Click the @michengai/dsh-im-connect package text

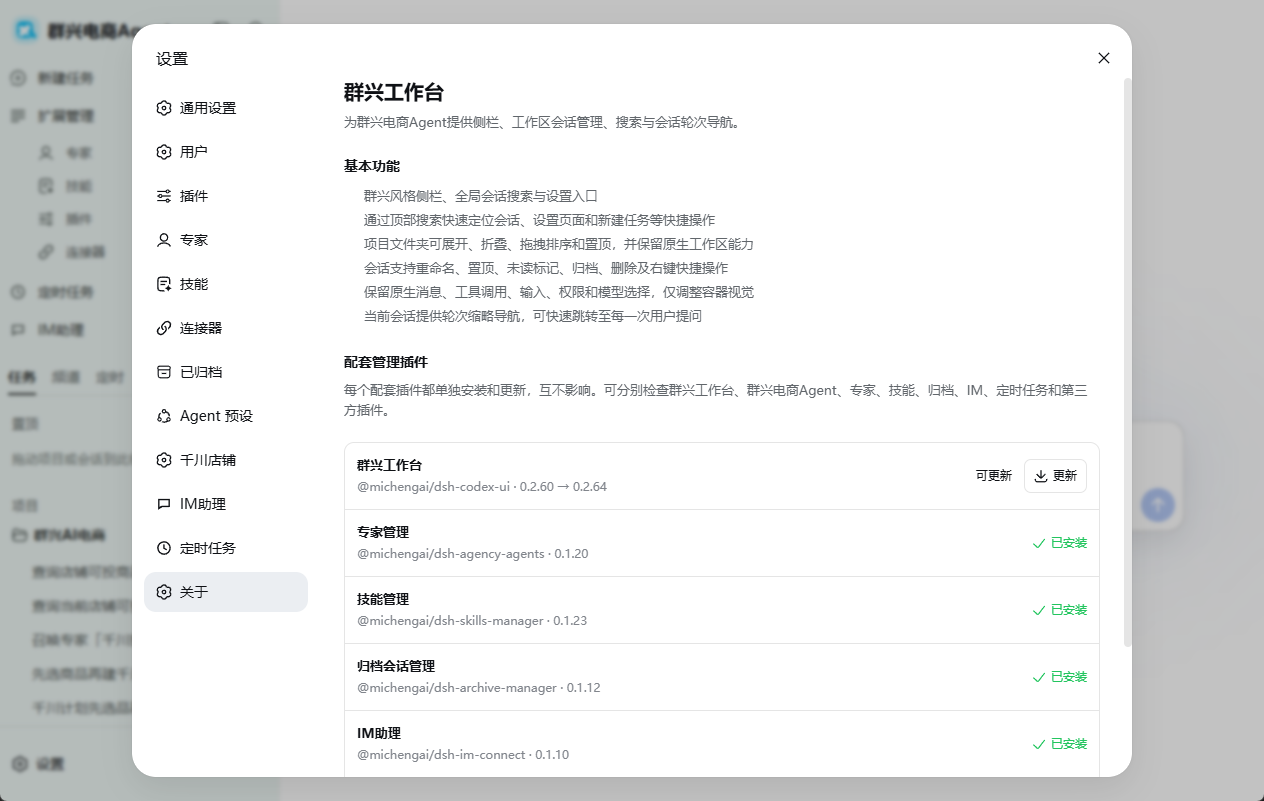coord(463,755)
